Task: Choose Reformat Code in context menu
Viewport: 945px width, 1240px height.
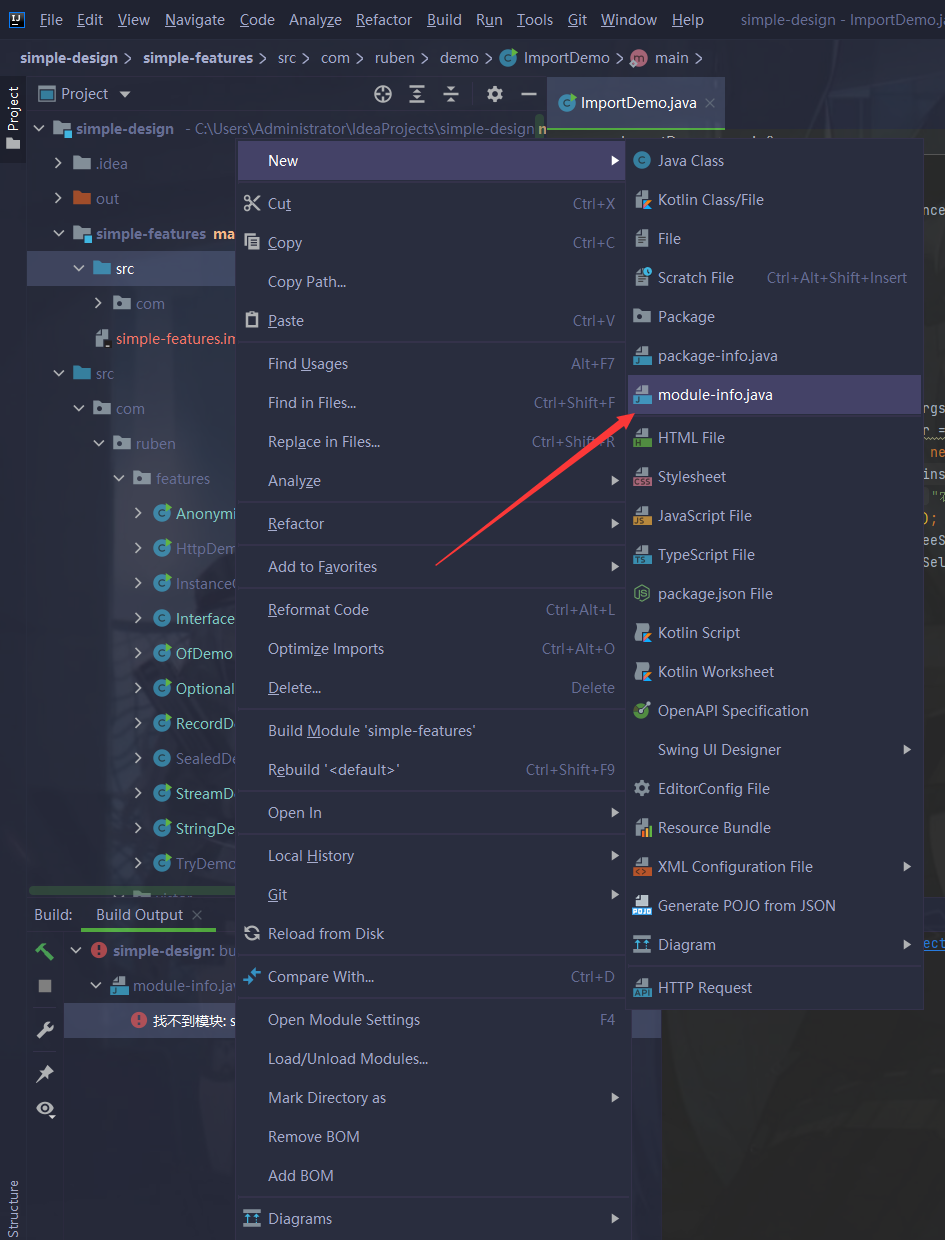Action: tap(318, 610)
